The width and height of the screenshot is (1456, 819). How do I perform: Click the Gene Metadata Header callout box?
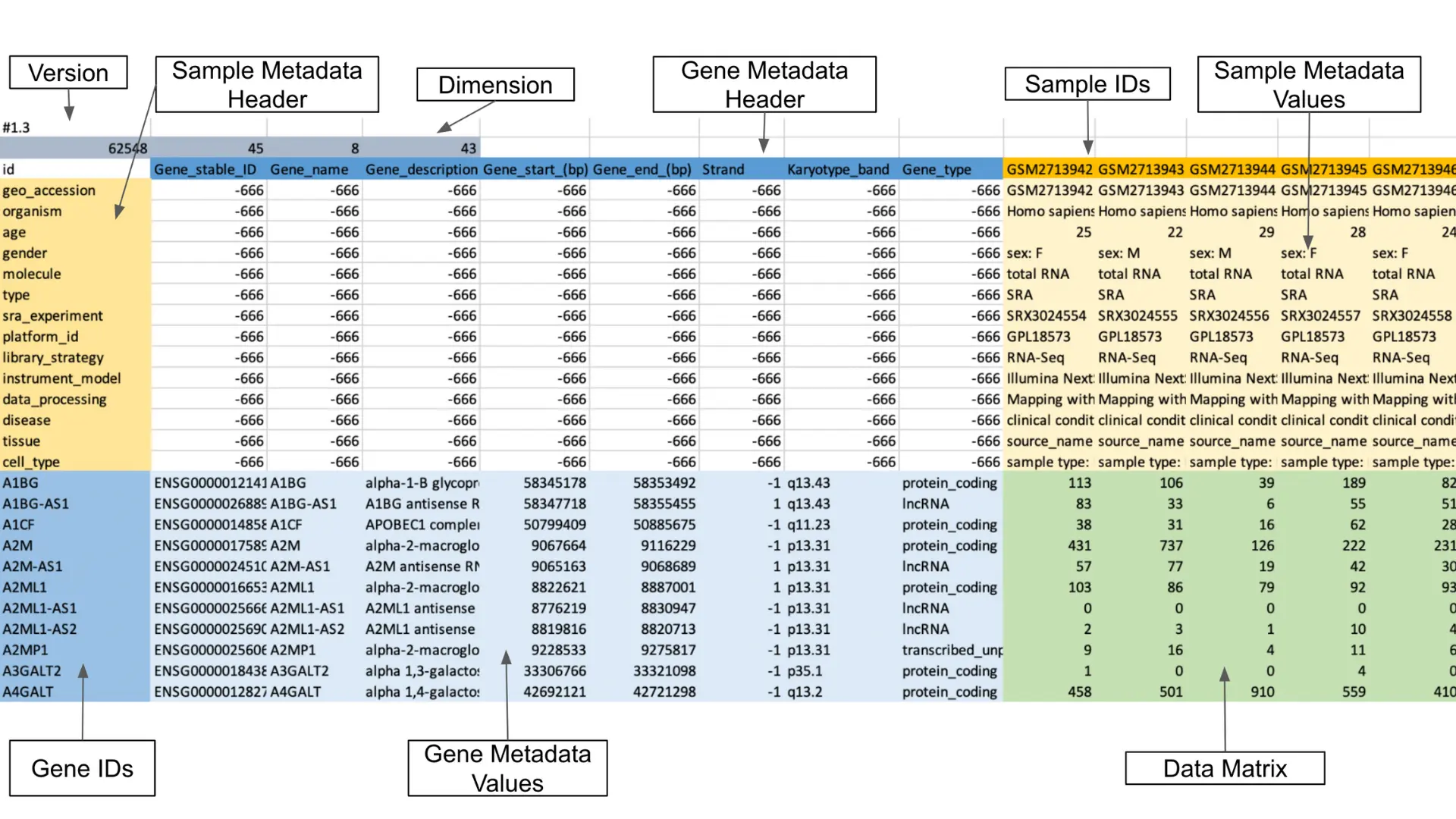pyautogui.click(x=764, y=84)
